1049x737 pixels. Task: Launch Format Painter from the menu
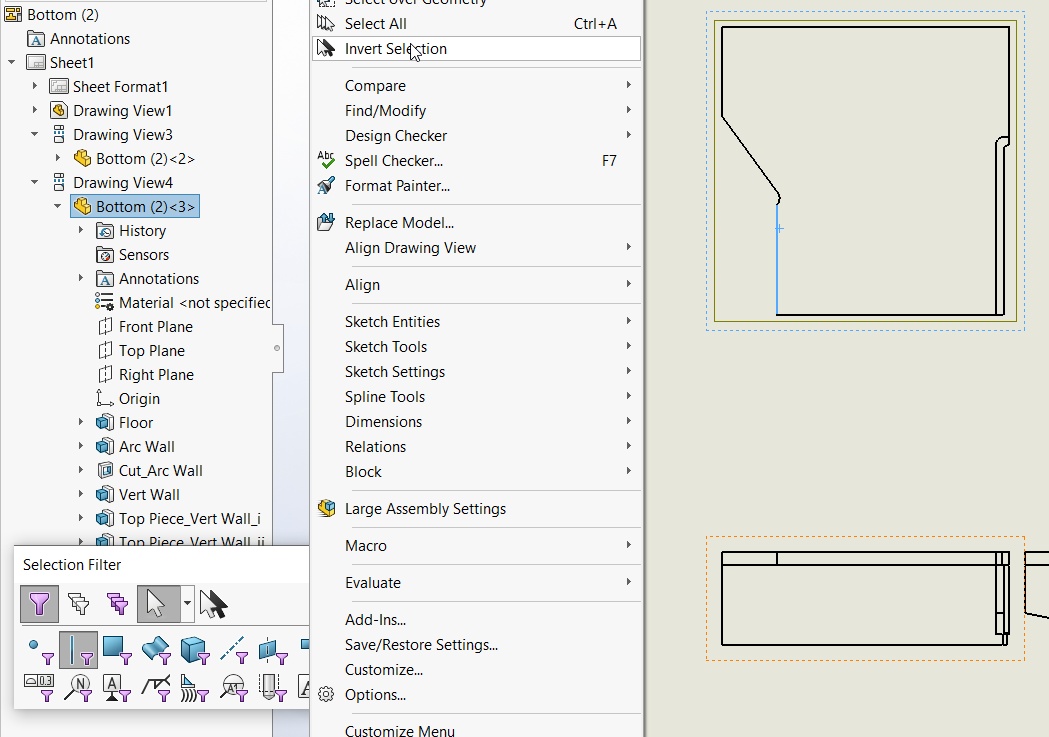coord(476,186)
